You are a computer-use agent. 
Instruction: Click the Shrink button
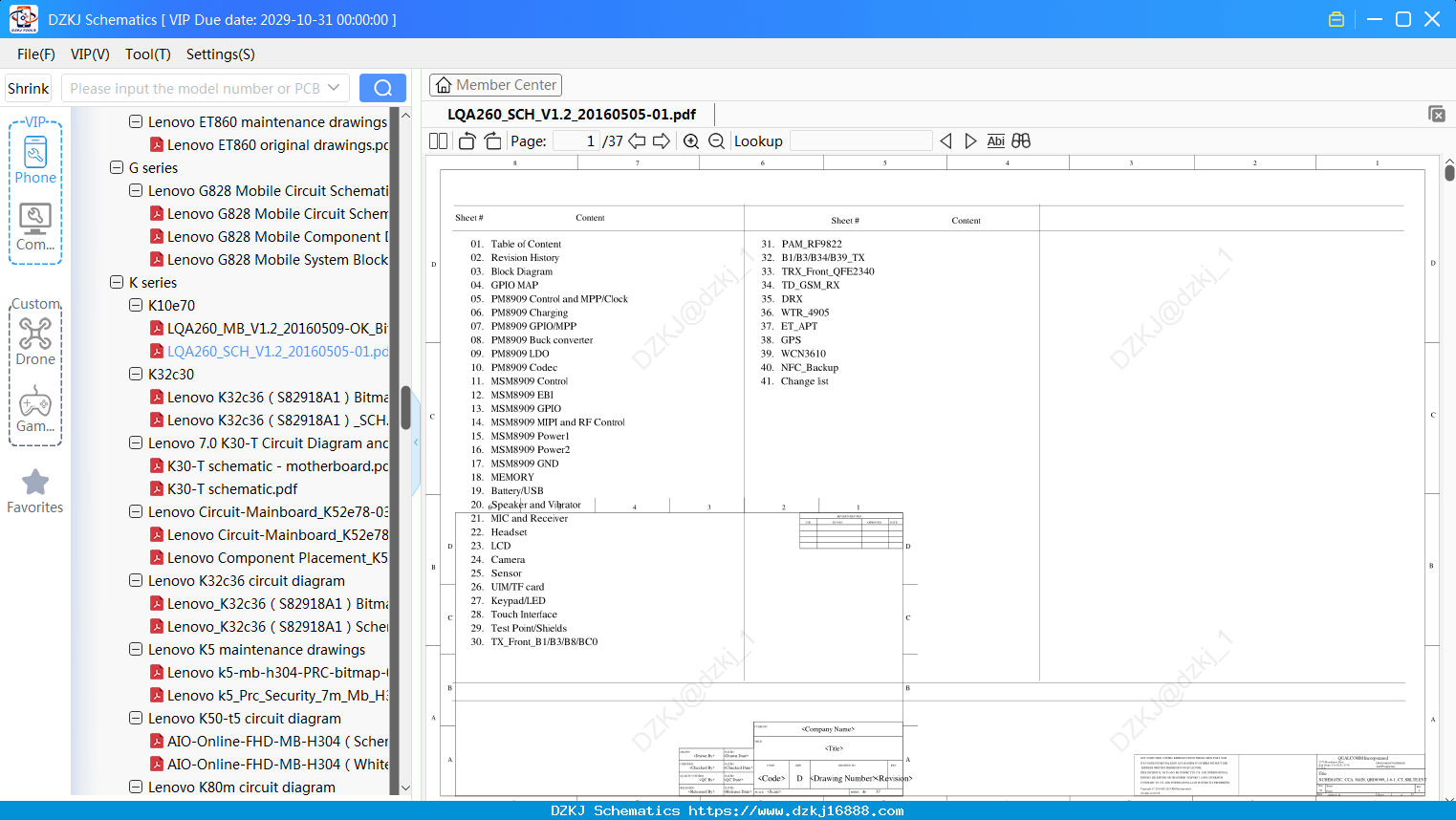(x=29, y=88)
